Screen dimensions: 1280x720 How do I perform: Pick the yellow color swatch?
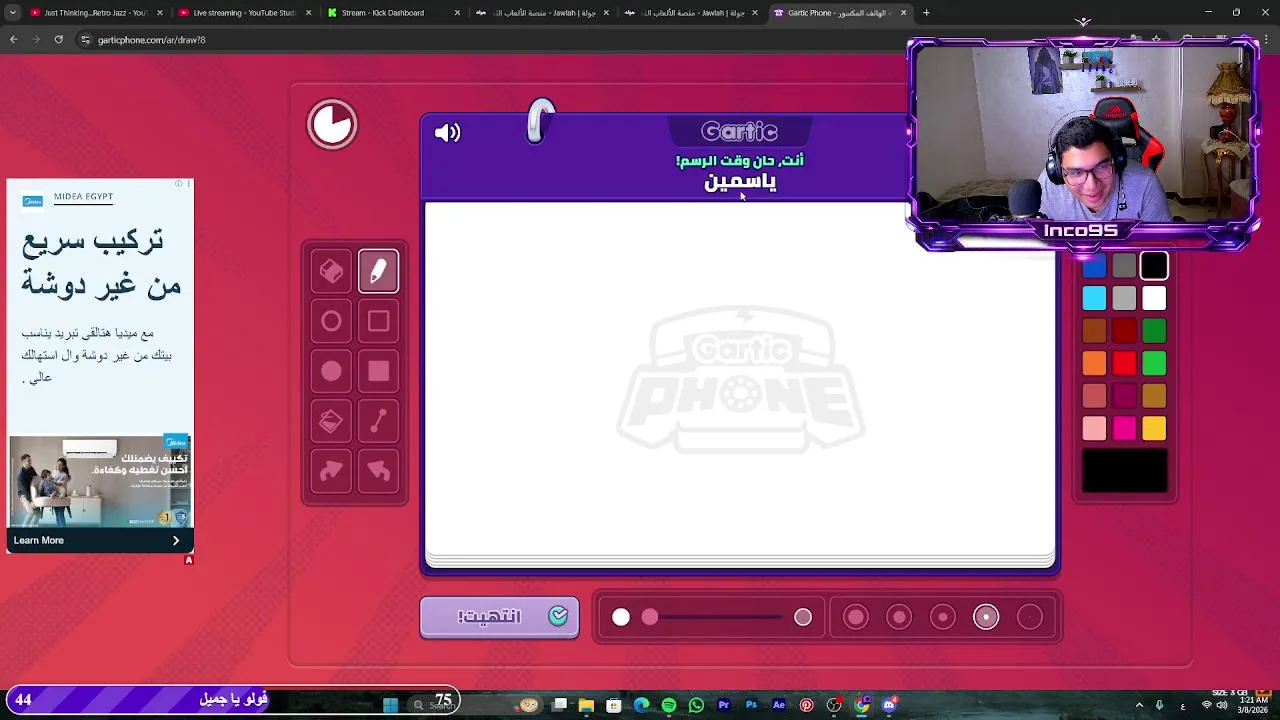point(1154,428)
